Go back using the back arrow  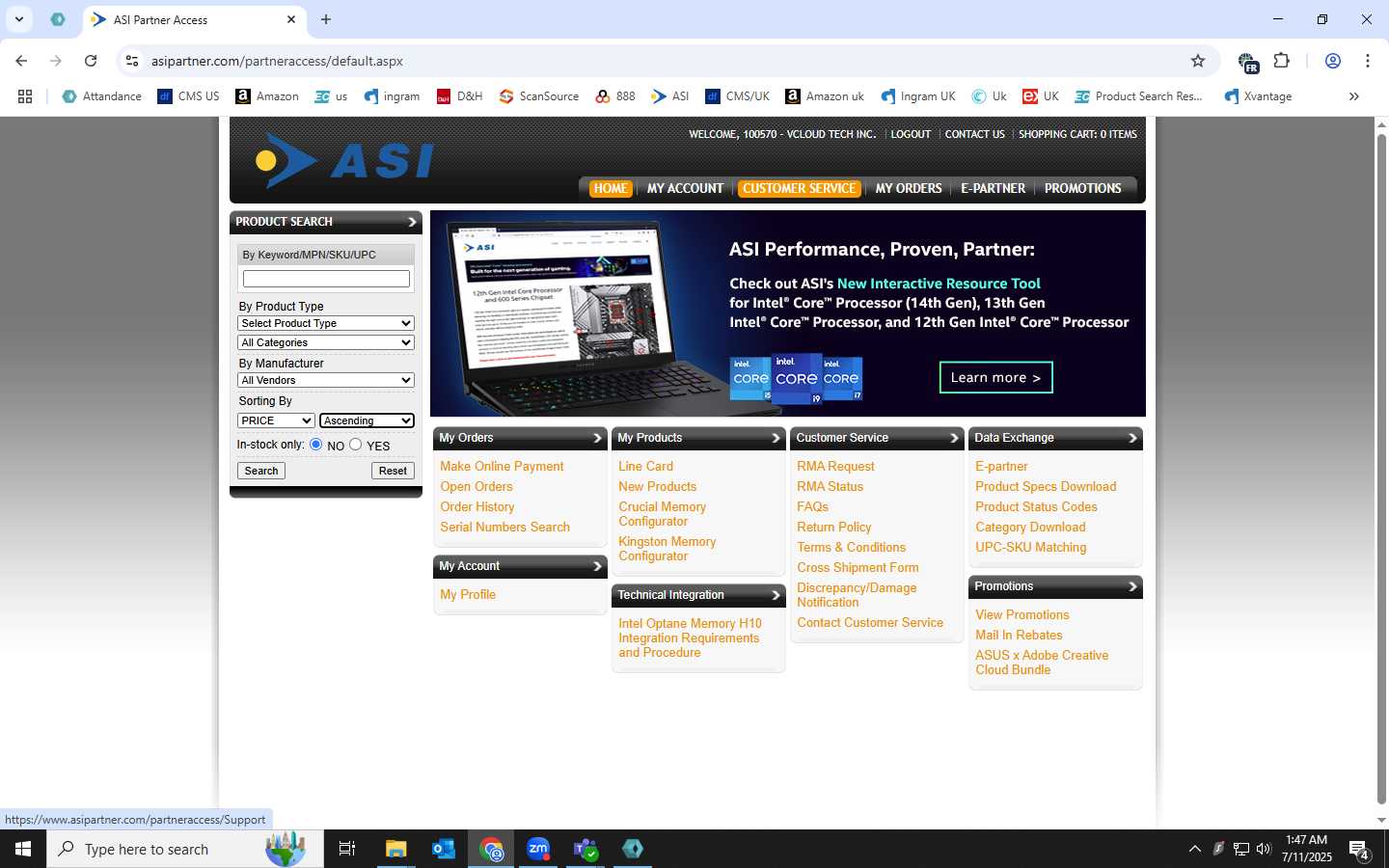click(21, 61)
